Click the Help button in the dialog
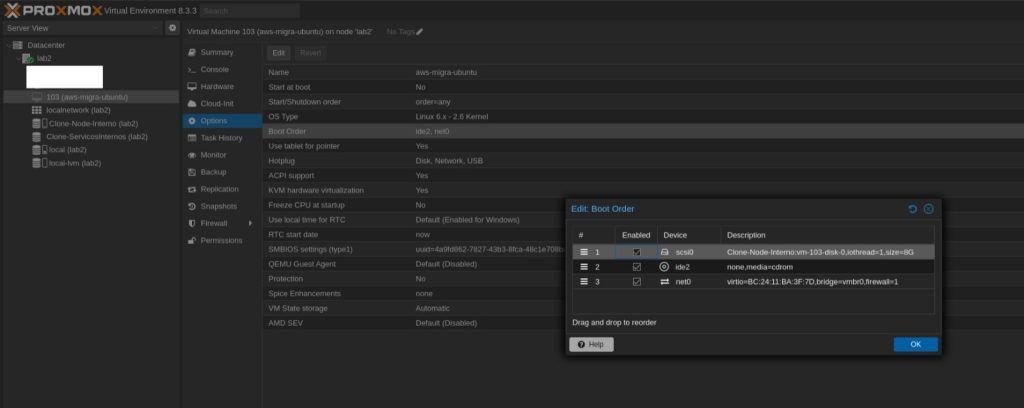1024x408 pixels. click(590, 344)
